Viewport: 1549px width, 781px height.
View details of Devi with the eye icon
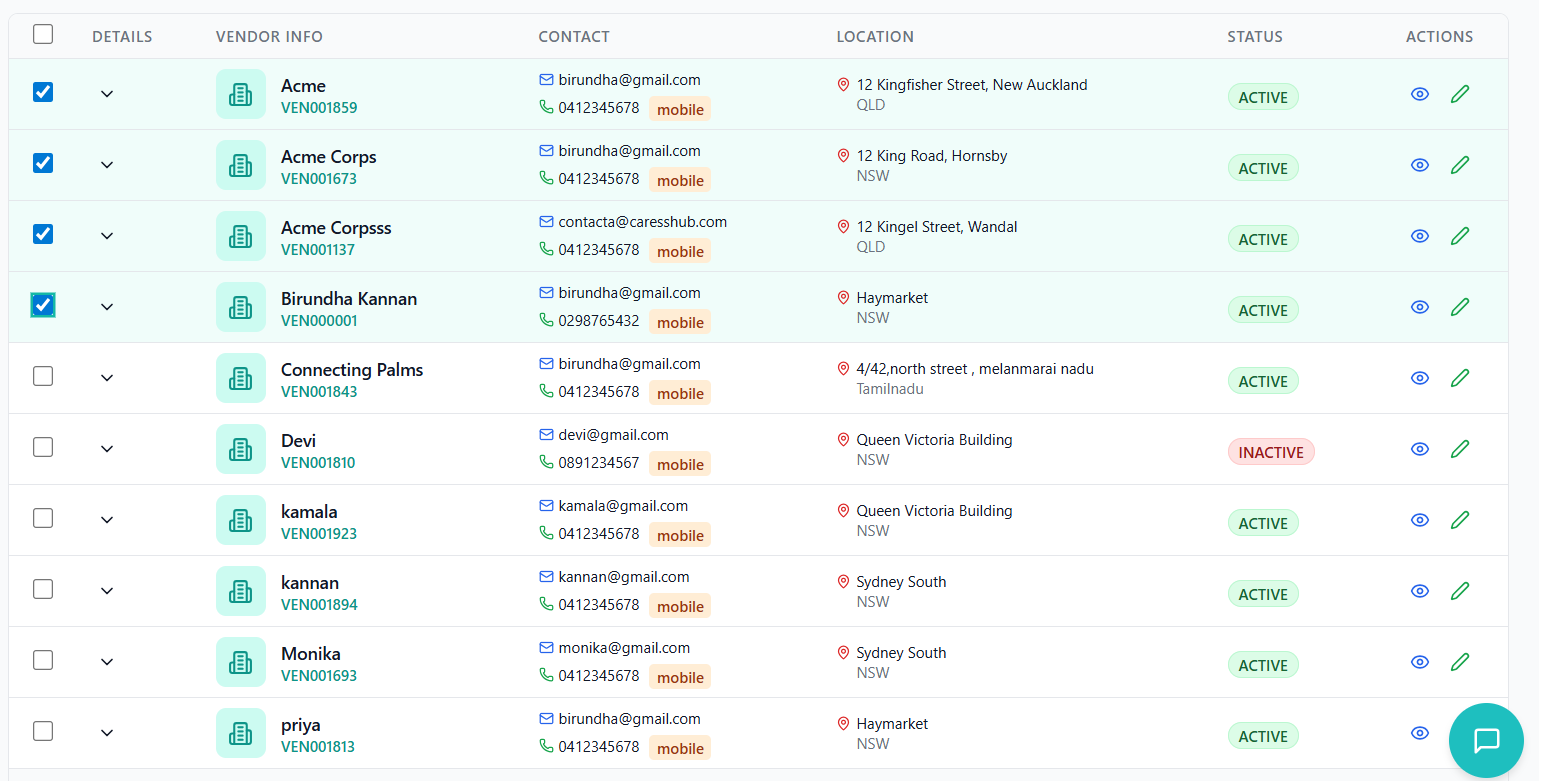tap(1420, 449)
